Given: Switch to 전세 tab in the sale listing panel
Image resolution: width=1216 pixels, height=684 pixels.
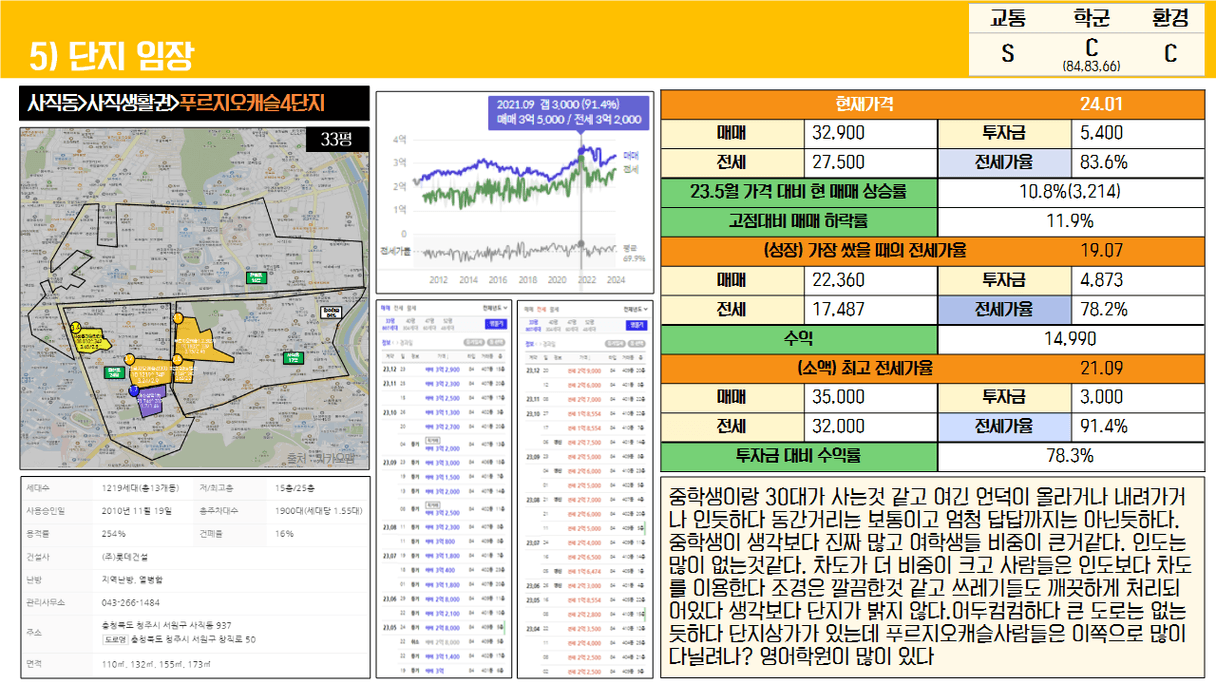Looking at the screenshot, I should click(x=400, y=309).
